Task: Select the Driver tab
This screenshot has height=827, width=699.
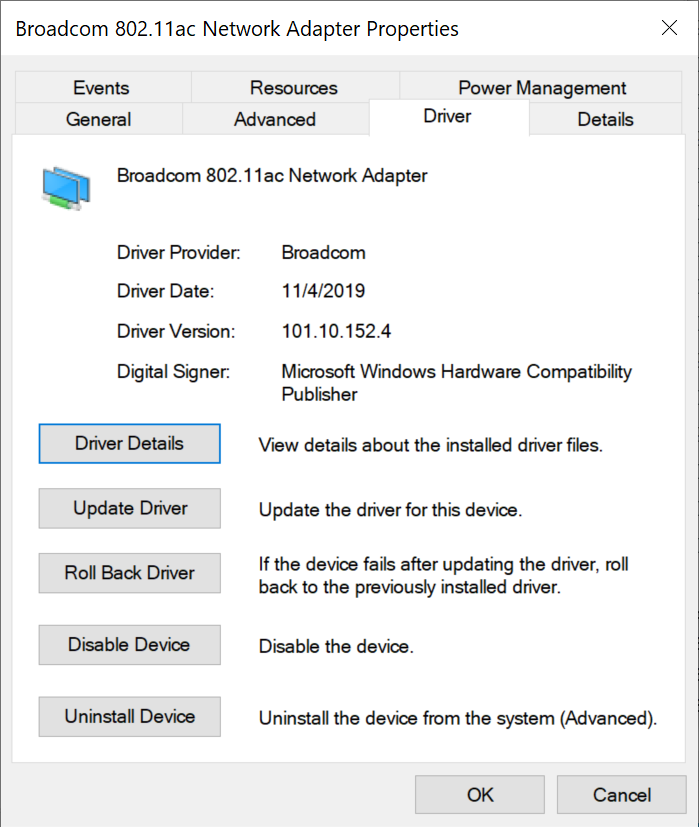Action: [447, 117]
